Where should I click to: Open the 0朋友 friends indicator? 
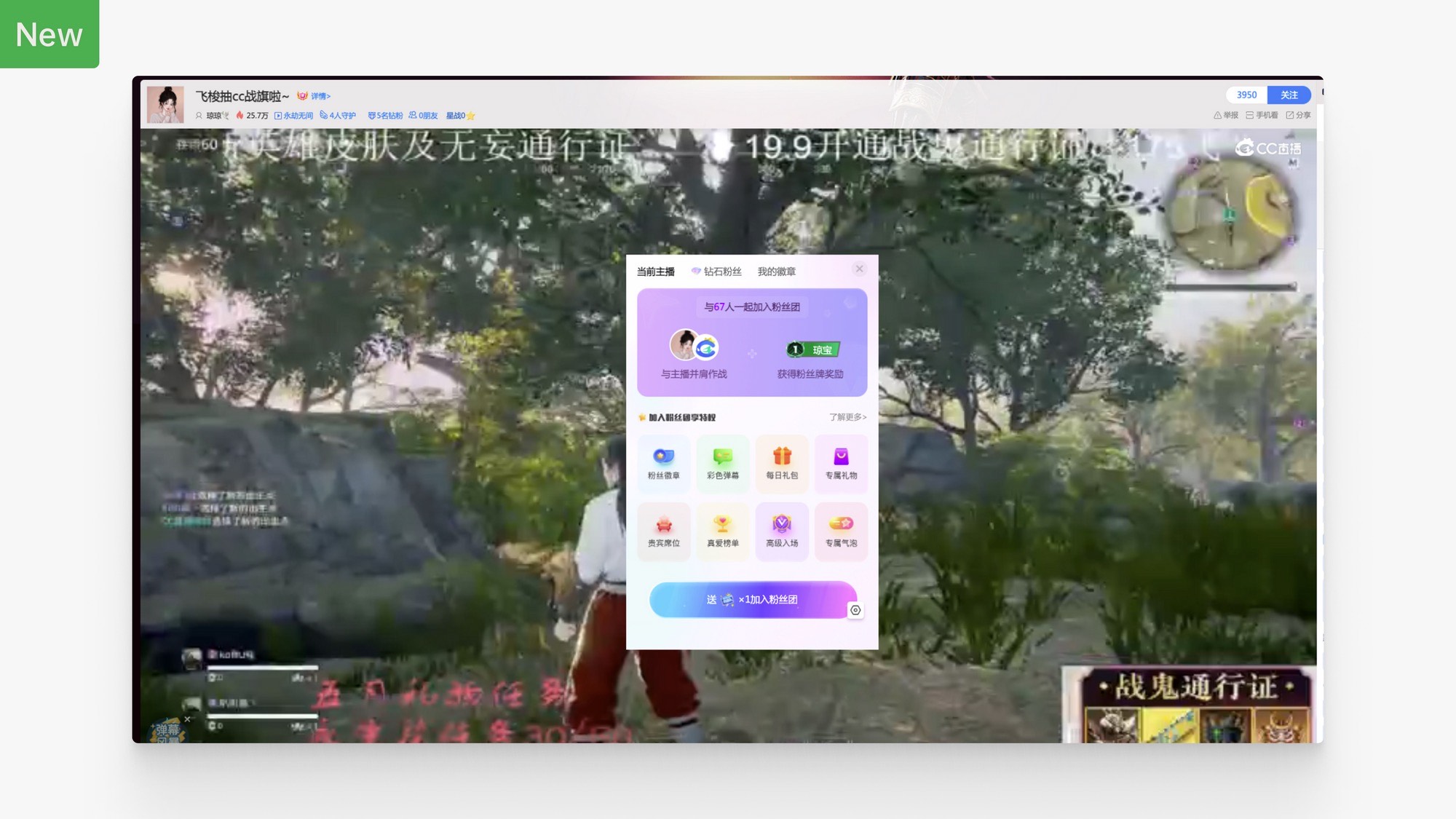pyautogui.click(x=424, y=116)
